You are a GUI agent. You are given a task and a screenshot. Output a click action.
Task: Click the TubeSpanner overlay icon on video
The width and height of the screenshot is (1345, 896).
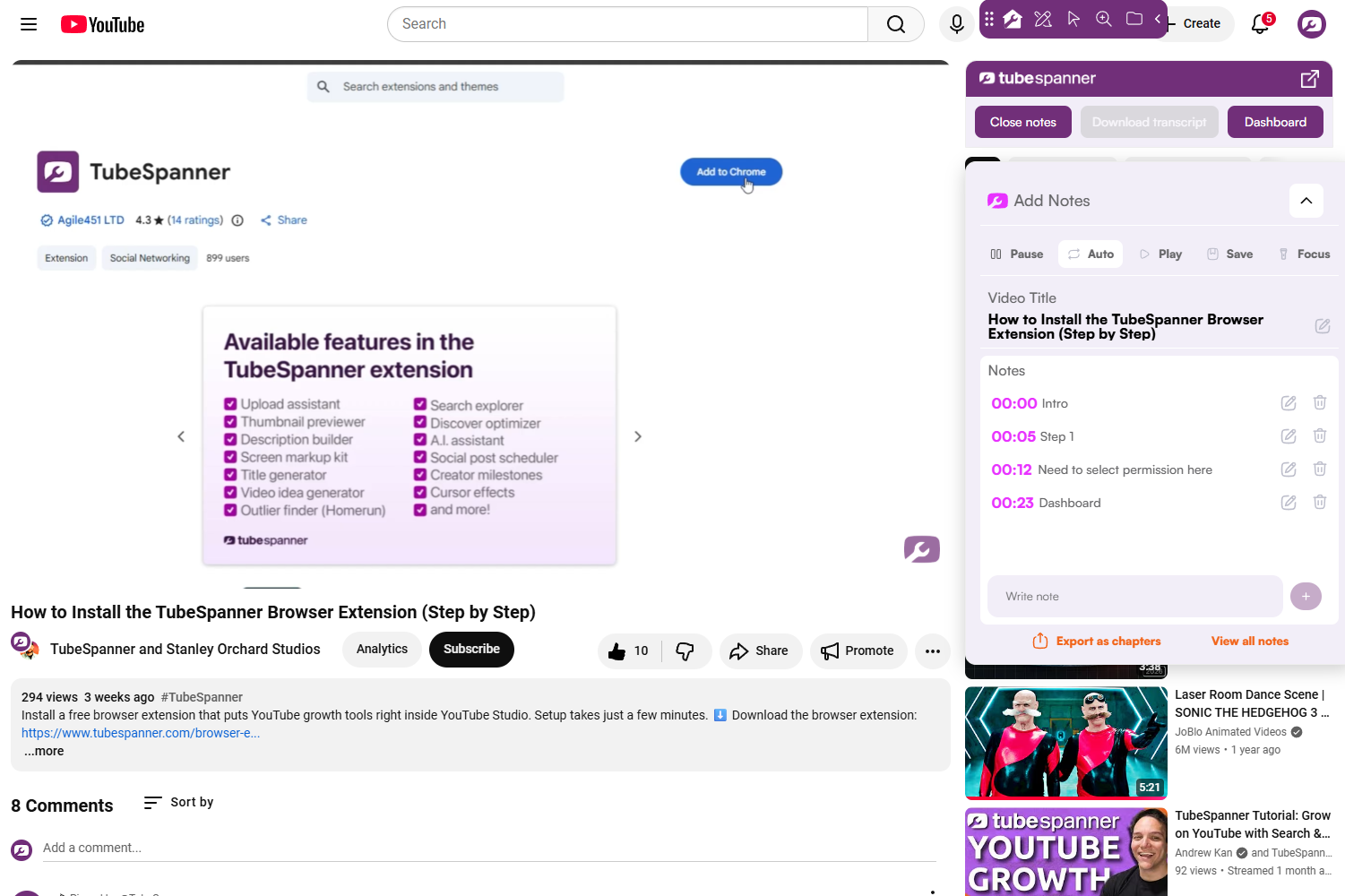[x=922, y=549]
